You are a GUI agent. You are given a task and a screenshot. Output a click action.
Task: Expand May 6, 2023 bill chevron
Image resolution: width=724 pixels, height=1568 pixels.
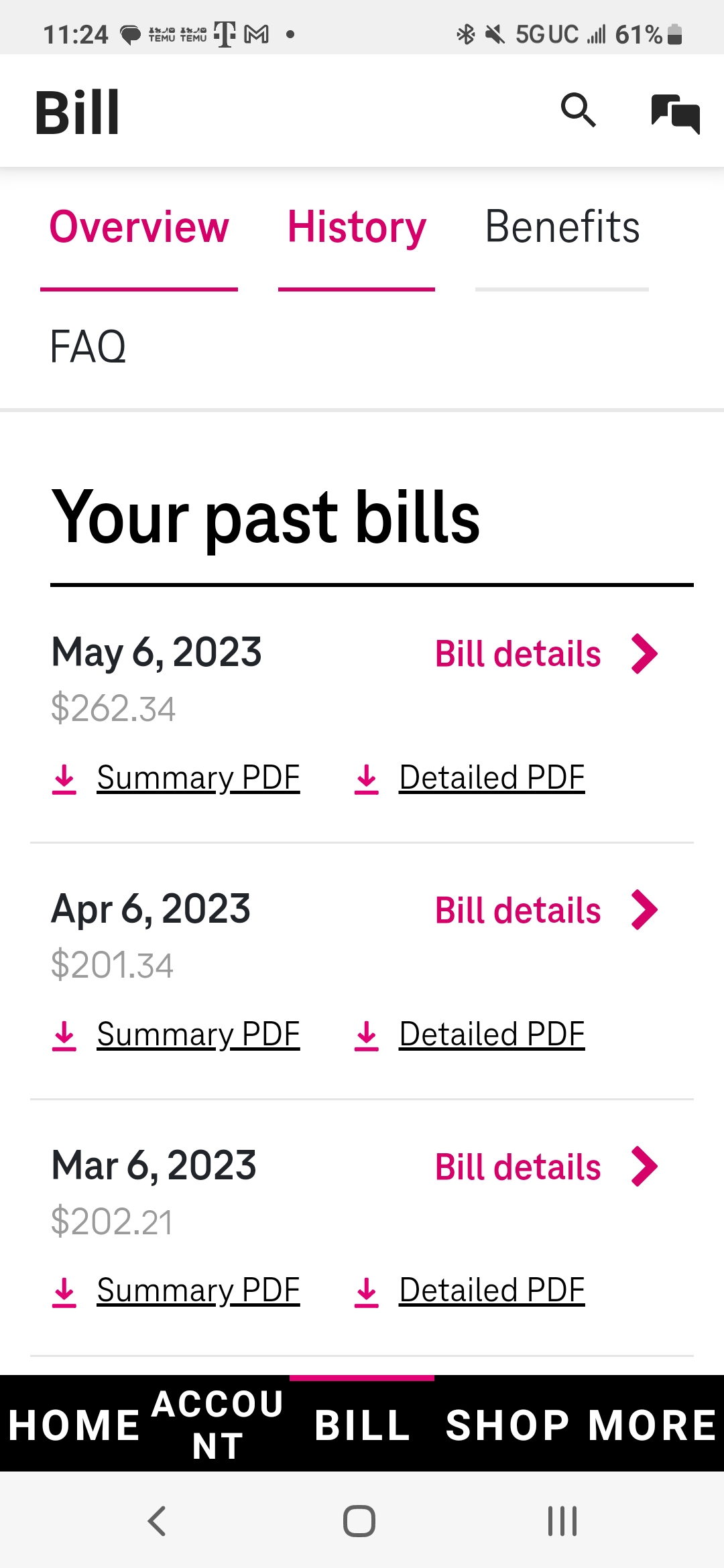[x=644, y=654]
